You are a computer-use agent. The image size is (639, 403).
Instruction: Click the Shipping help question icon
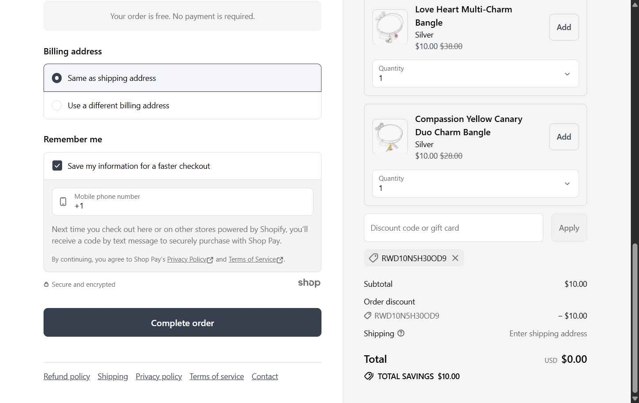click(x=401, y=333)
